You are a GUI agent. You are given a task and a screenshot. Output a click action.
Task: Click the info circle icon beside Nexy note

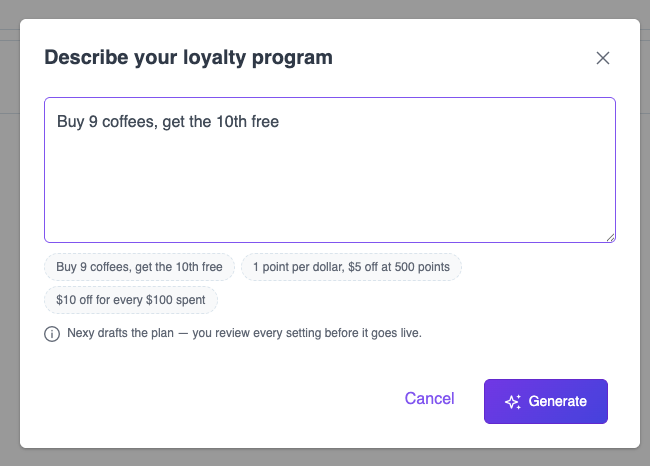(x=52, y=334)
